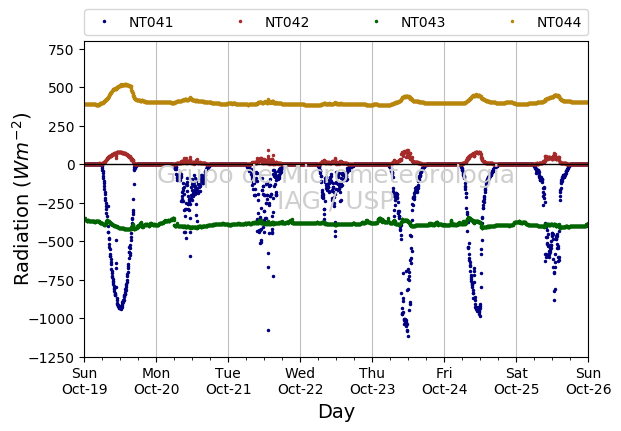
Task: Click the Mon Oct-20 tick label
Action: pyautogui.click(x=156, y=381)
